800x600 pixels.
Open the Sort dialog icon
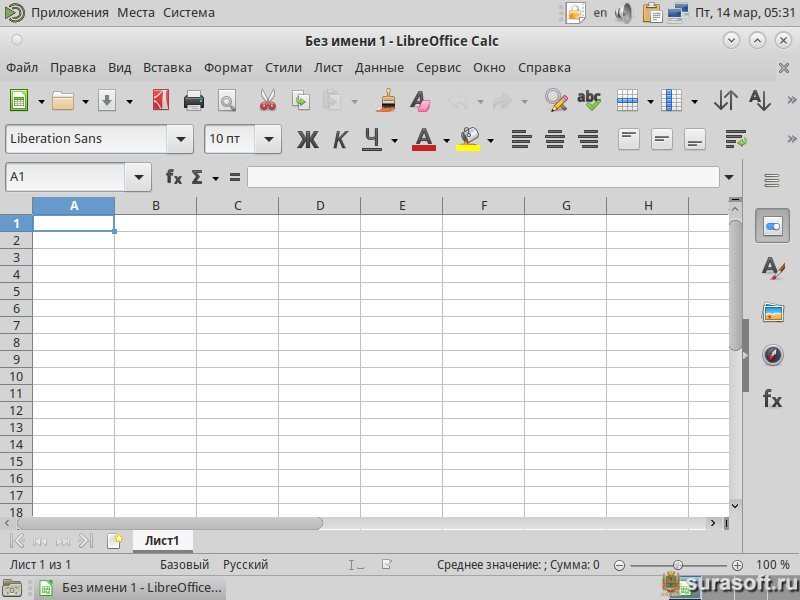[x=726, y=101]
